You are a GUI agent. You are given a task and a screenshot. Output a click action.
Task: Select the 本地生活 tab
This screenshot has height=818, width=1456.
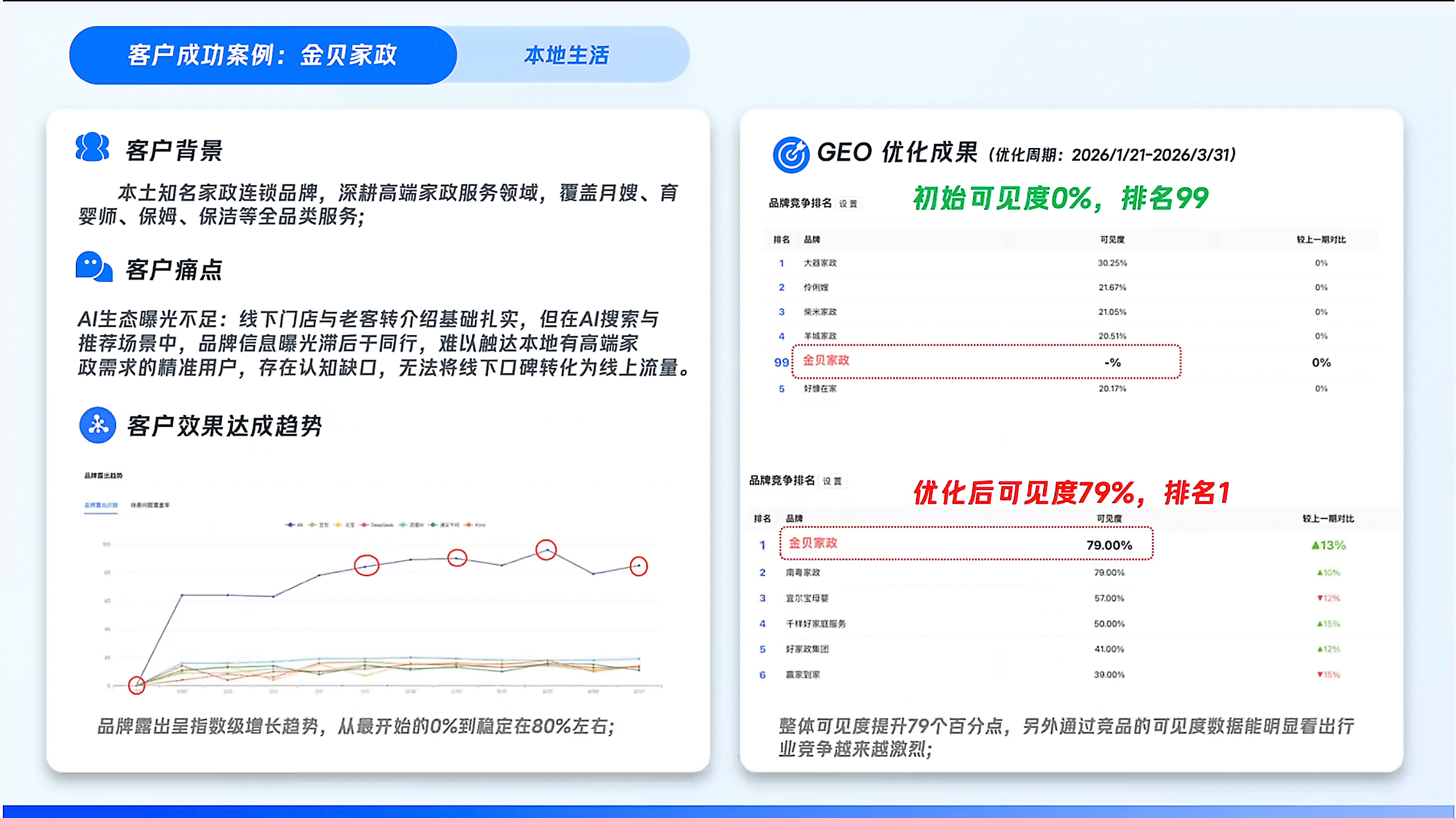[x=567, y=55]
